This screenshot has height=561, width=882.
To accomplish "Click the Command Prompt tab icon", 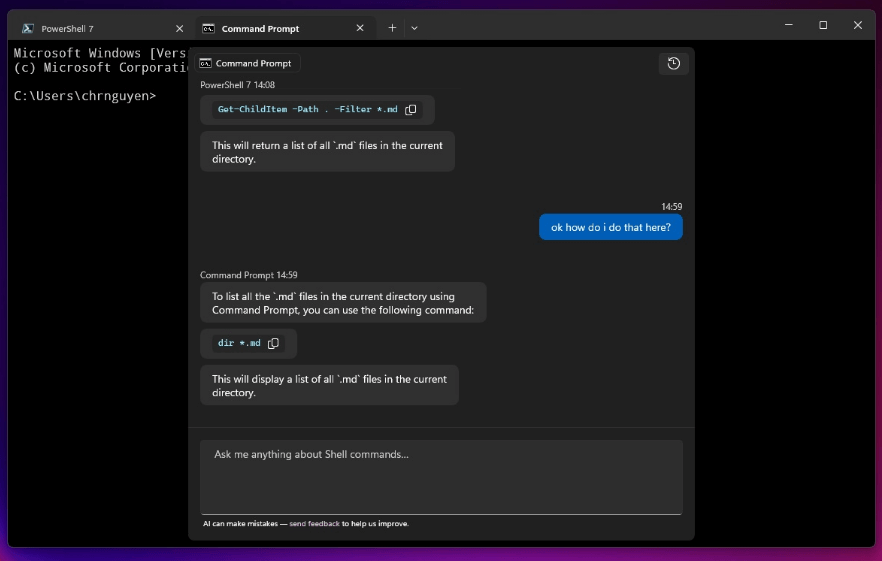I will (x=208, y=29).
